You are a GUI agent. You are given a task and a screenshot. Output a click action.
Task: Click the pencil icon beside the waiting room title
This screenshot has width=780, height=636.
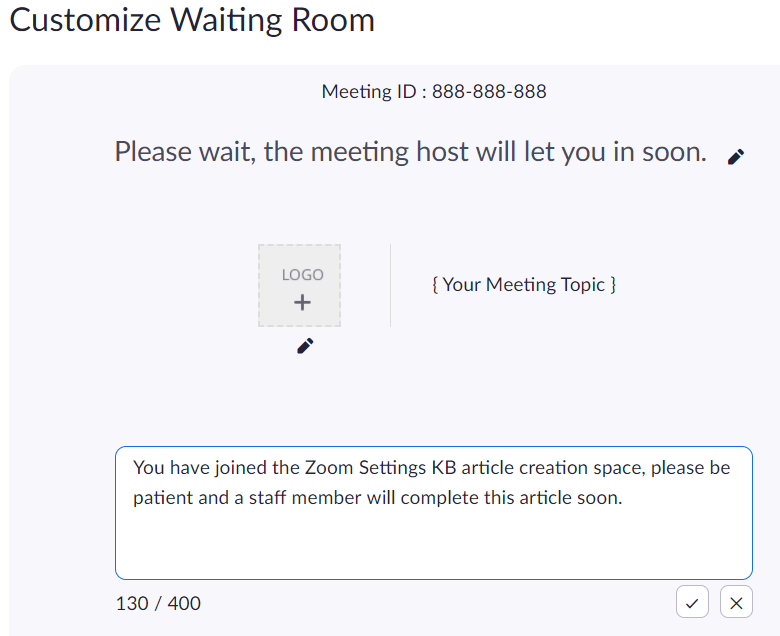click(736, 156)
